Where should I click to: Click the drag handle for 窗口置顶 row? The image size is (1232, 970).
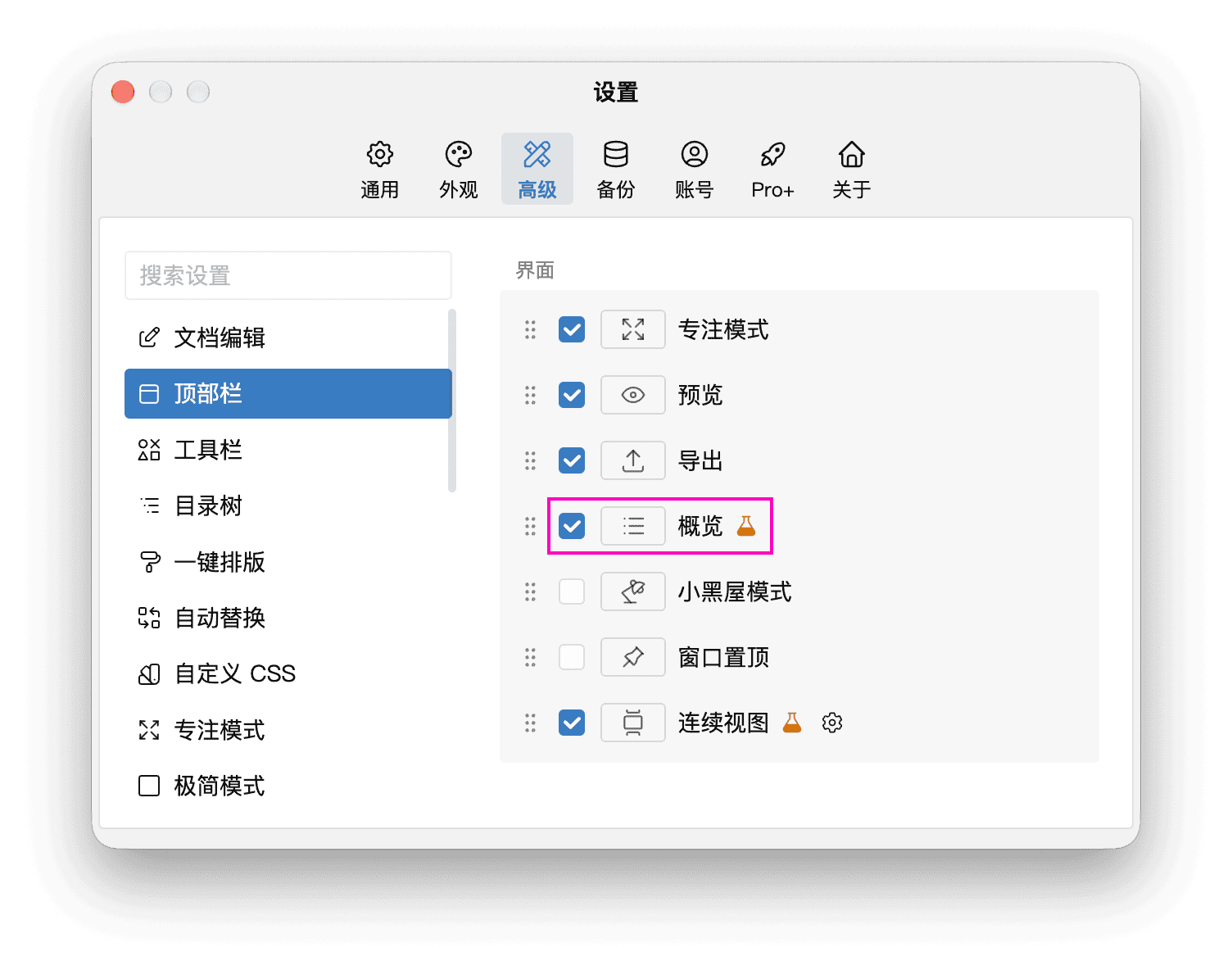tap(530, 657)
